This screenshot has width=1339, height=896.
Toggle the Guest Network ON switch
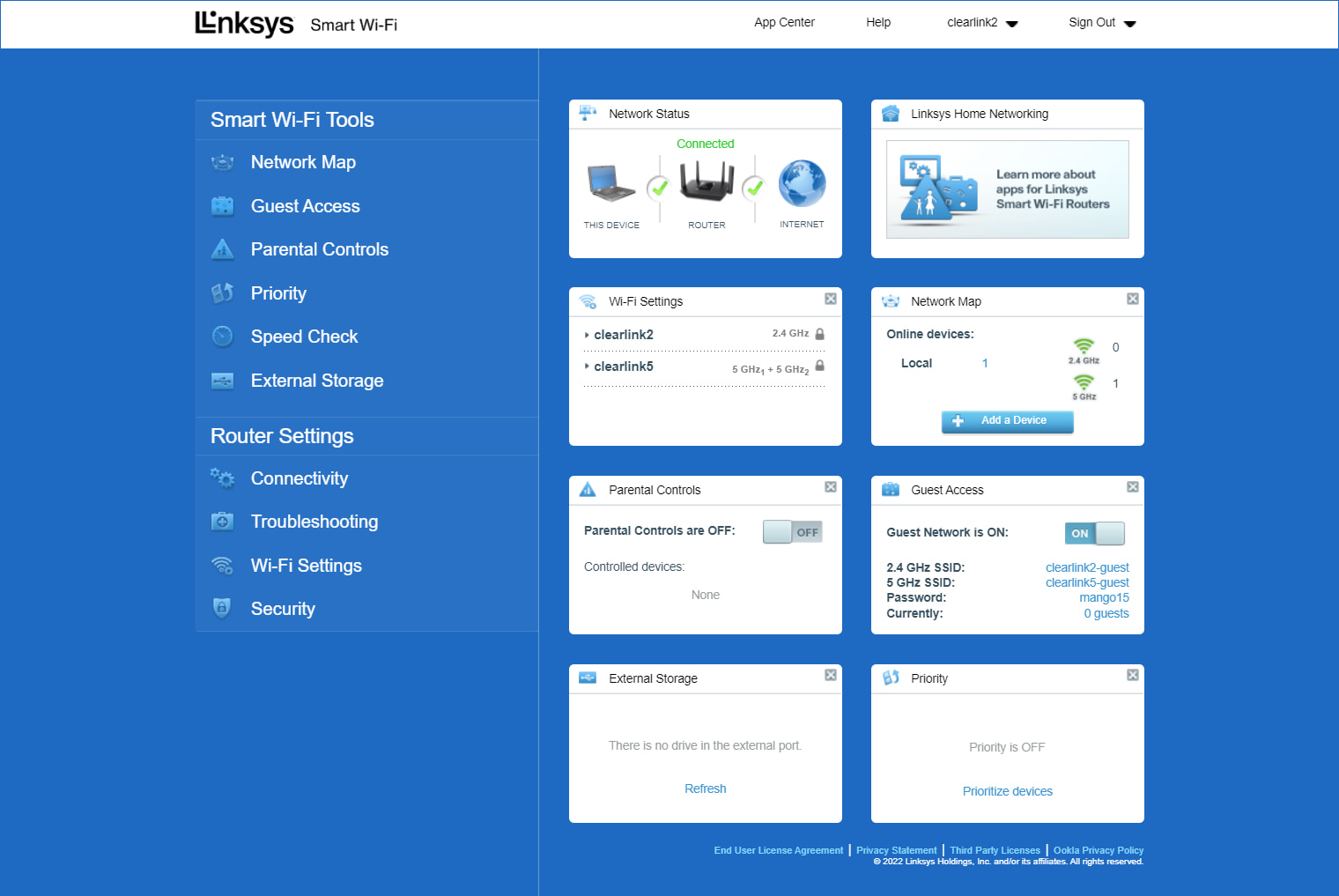pos(1095,533)
